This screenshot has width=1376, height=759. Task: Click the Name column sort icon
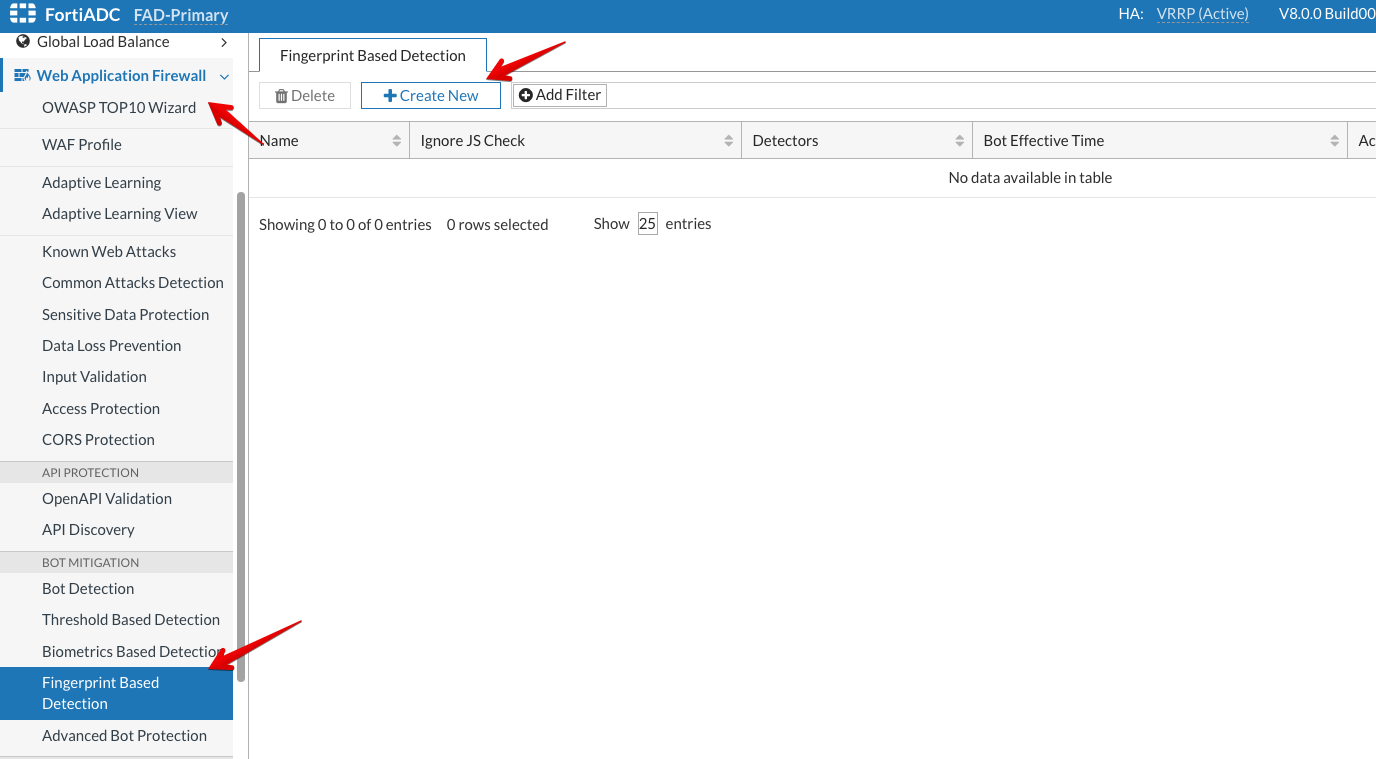397,141
